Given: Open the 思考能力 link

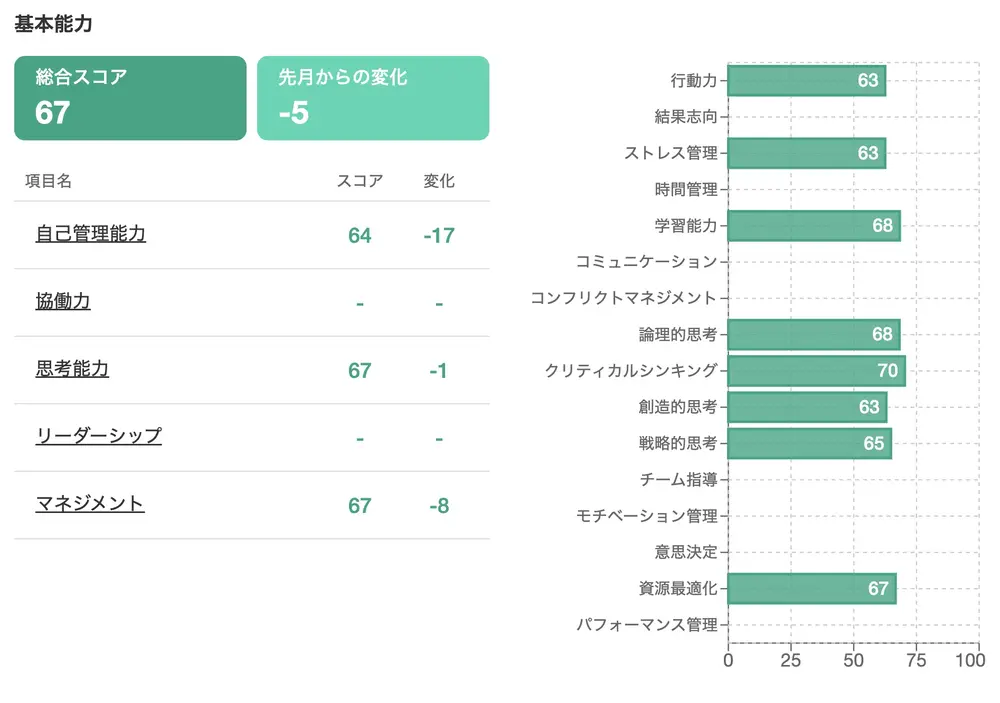Looking at the screenshot, I should [72, 369].
